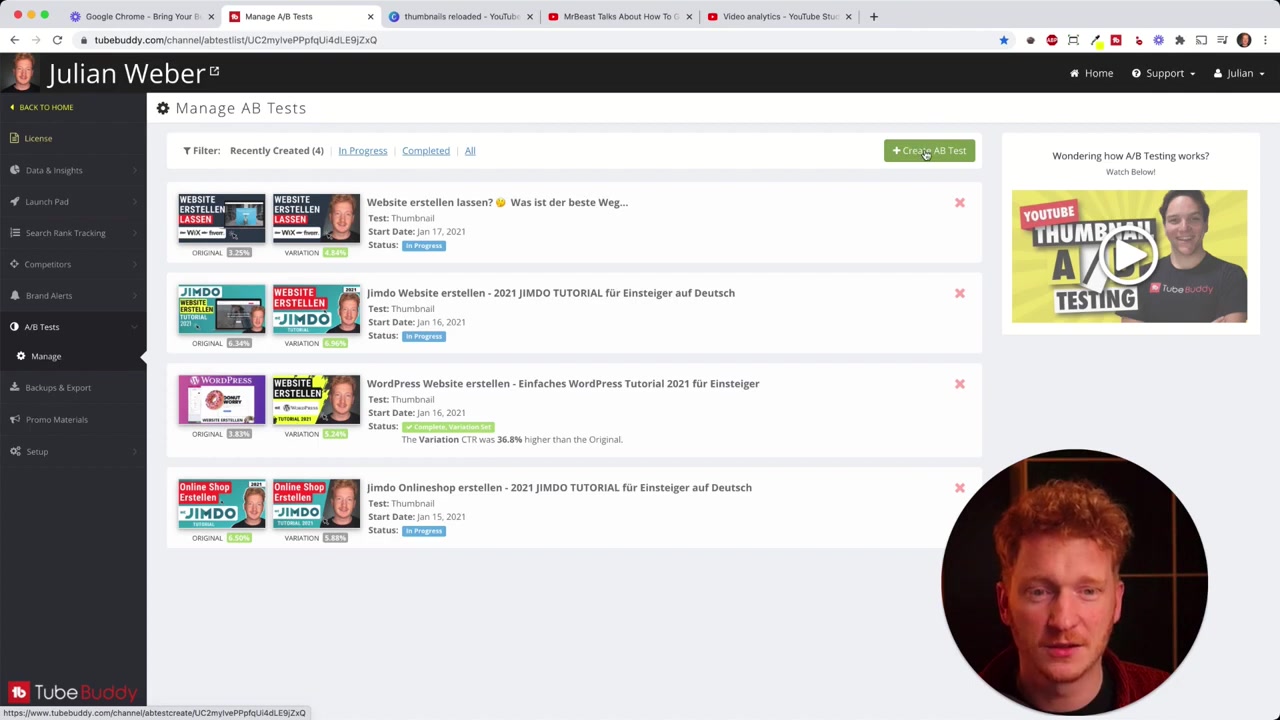The image size is (1280, 720).
Task: Click original thumbnail of Jimdo Website test
Action: [222, 309]
